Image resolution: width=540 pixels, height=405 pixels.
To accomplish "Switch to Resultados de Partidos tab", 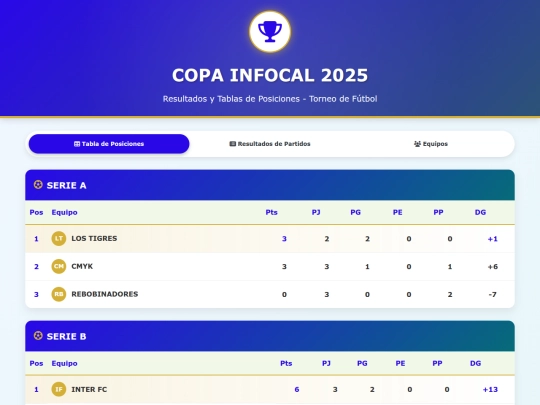I will [x=270, y=144].
